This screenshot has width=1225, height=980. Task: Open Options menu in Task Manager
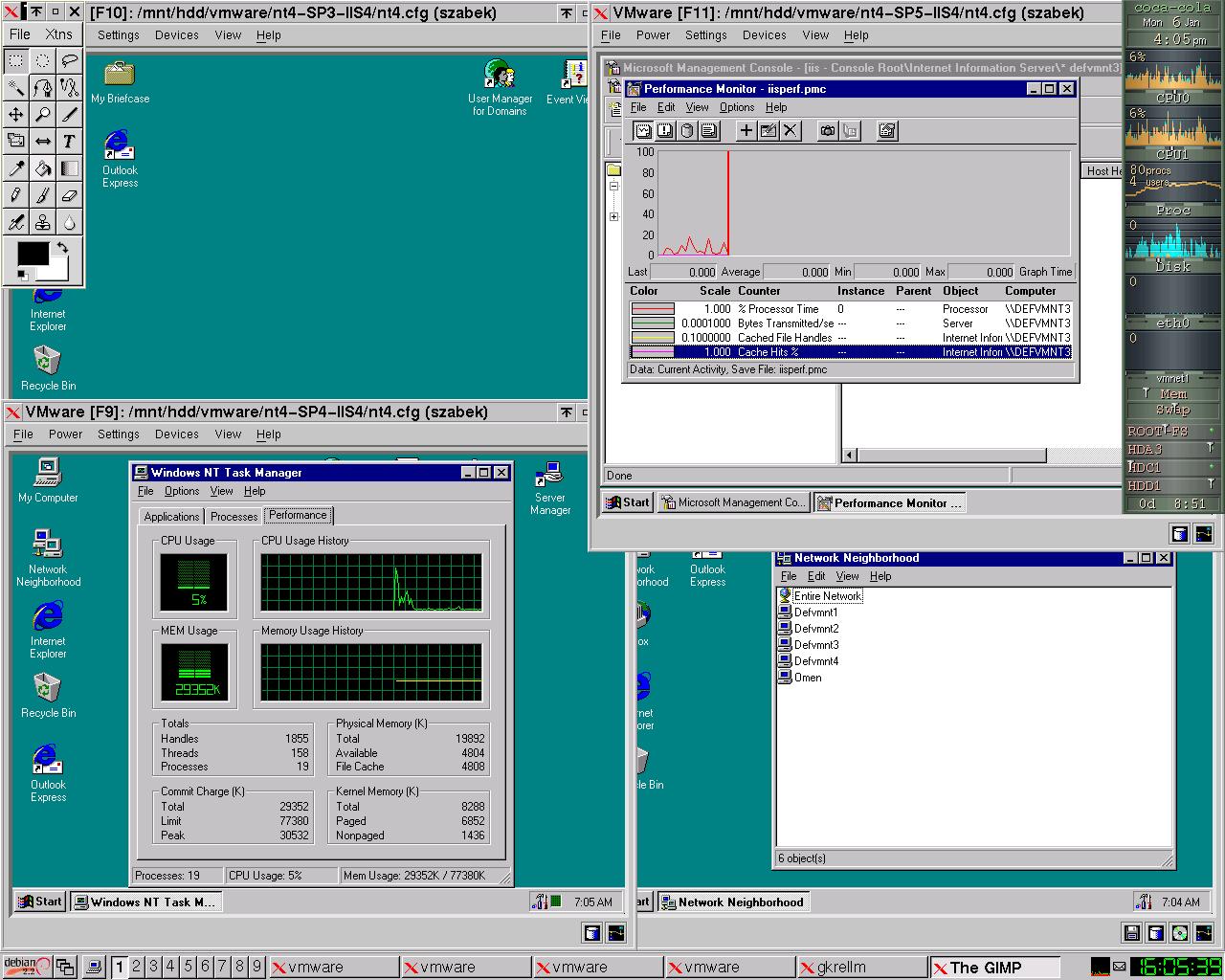(182, 491)
